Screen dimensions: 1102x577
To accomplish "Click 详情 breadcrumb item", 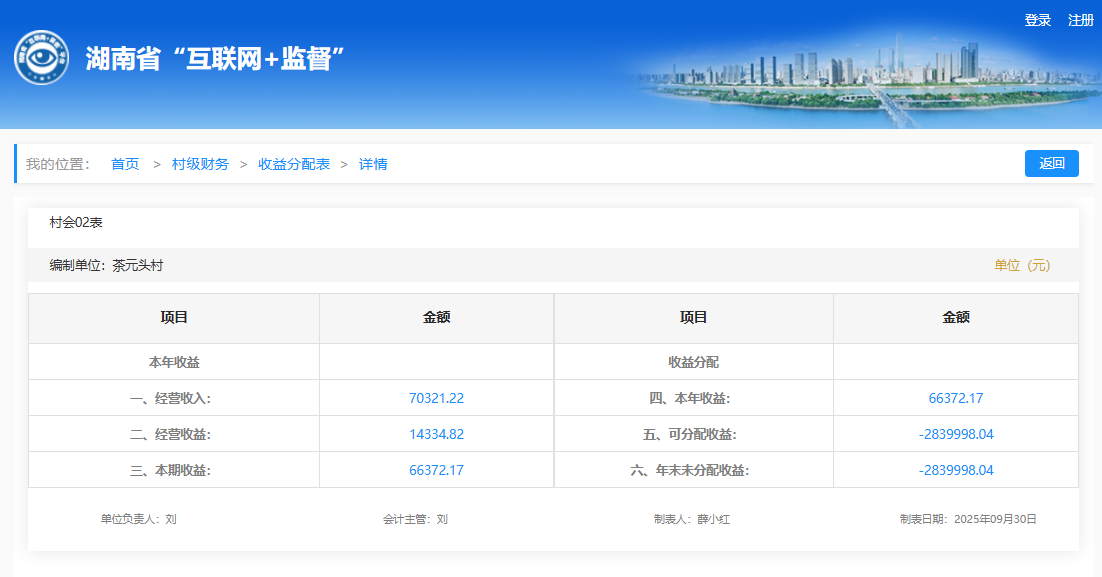I will [x=373, y=164].
